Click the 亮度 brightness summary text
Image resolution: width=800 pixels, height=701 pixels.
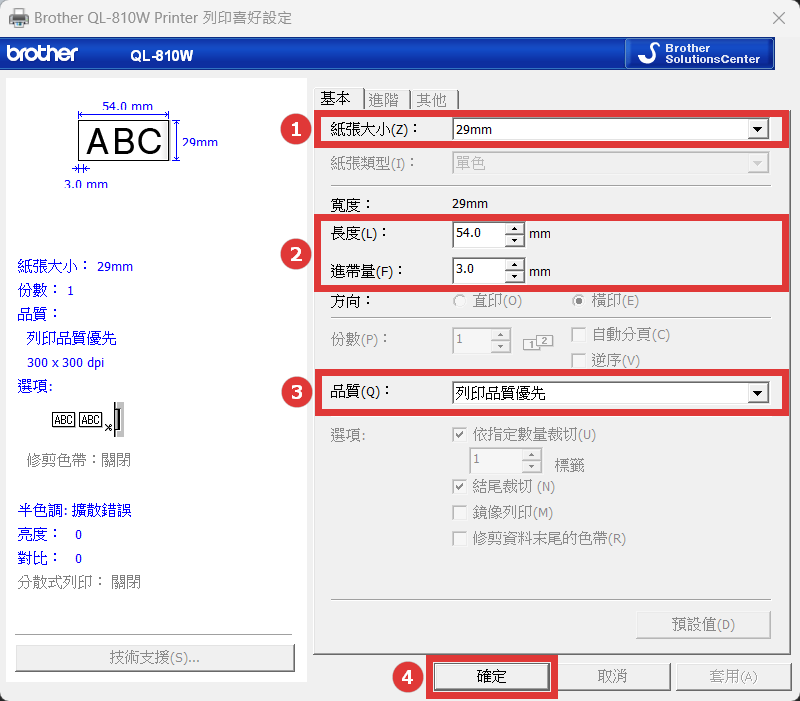[49, 534]
